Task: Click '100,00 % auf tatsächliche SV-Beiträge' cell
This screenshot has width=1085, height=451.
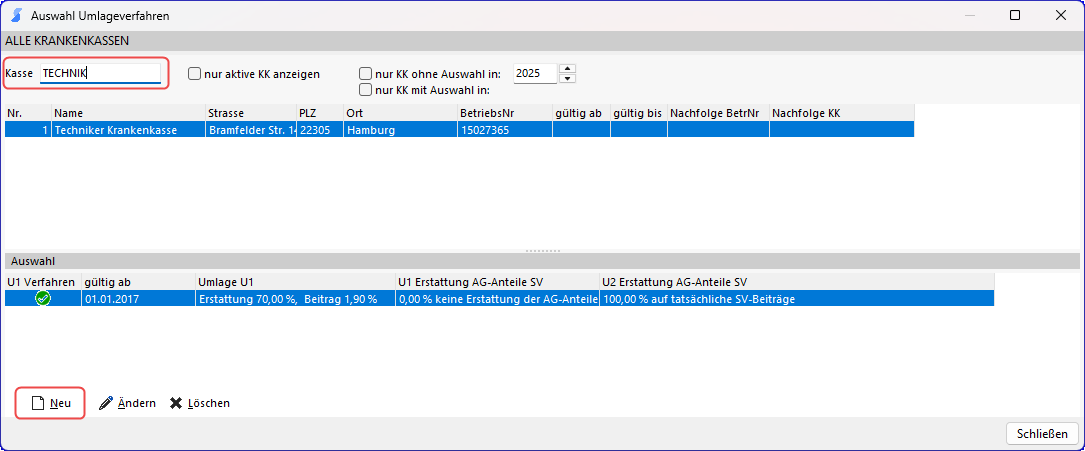Action: (x=797, y=299)
